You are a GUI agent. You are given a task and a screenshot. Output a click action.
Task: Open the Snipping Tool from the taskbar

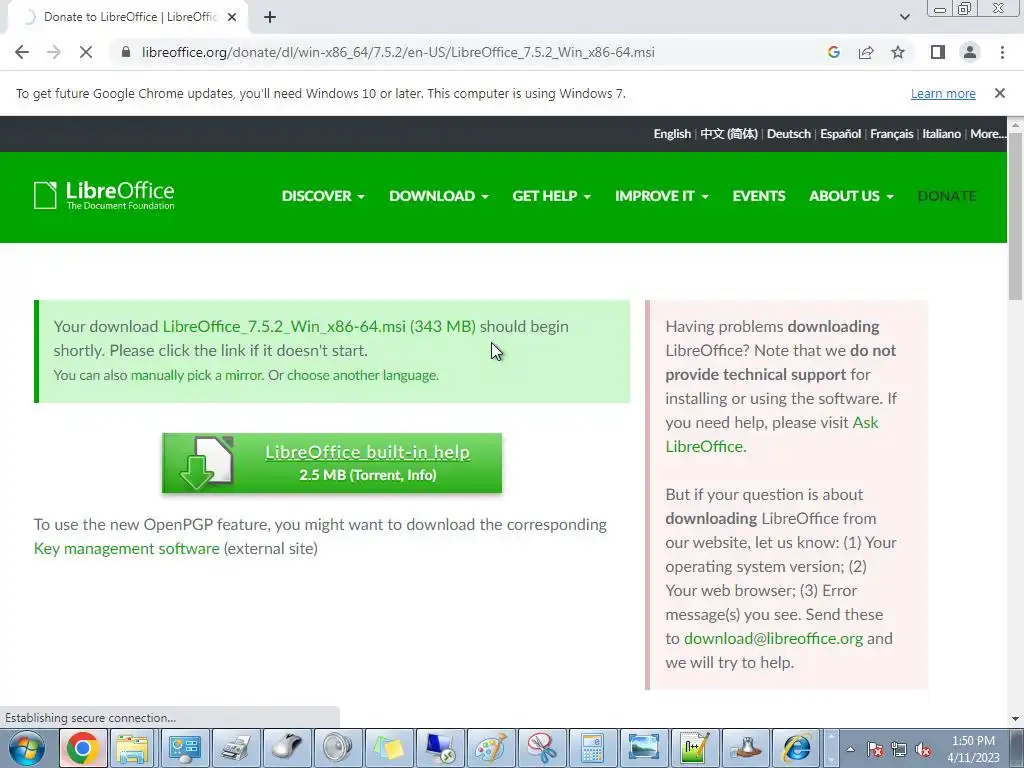(x=541, y=748)
